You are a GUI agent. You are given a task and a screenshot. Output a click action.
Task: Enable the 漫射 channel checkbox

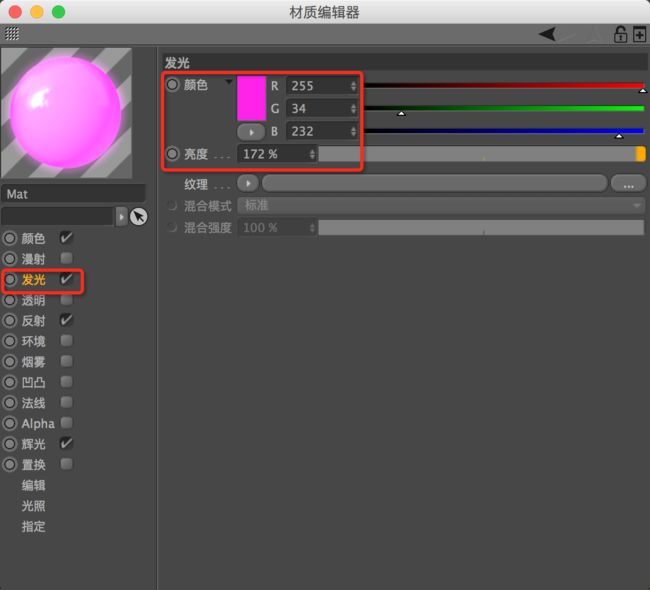(66, 258)
